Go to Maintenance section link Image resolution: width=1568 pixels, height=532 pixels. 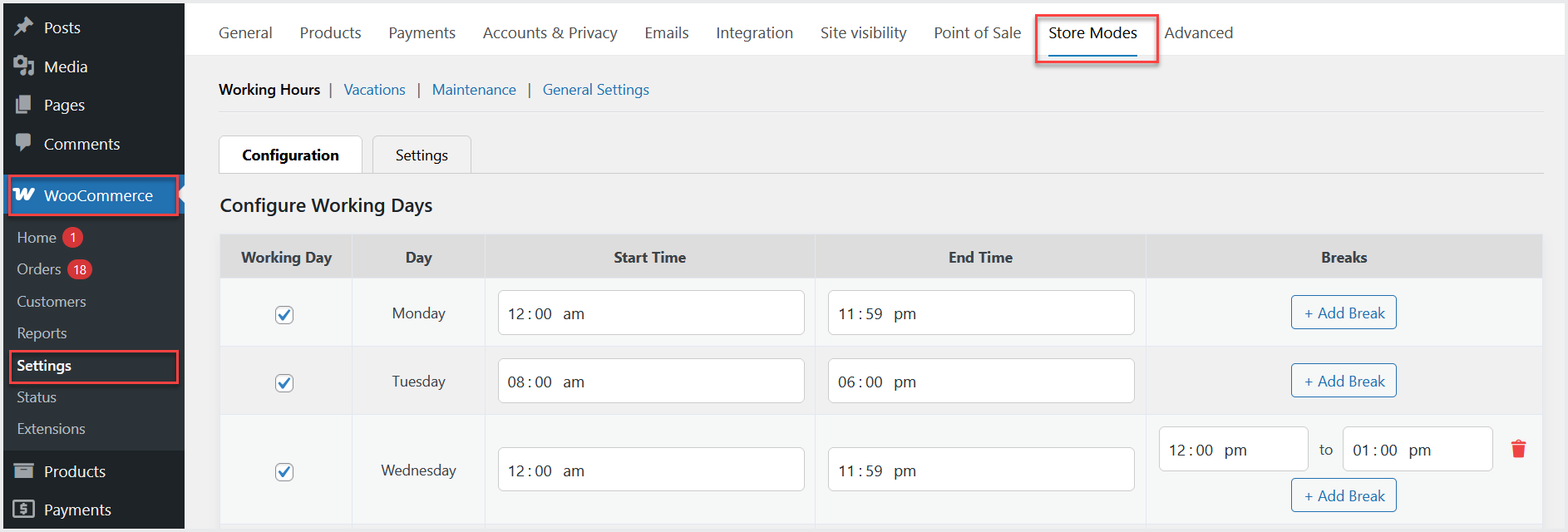tap(474, 90)
